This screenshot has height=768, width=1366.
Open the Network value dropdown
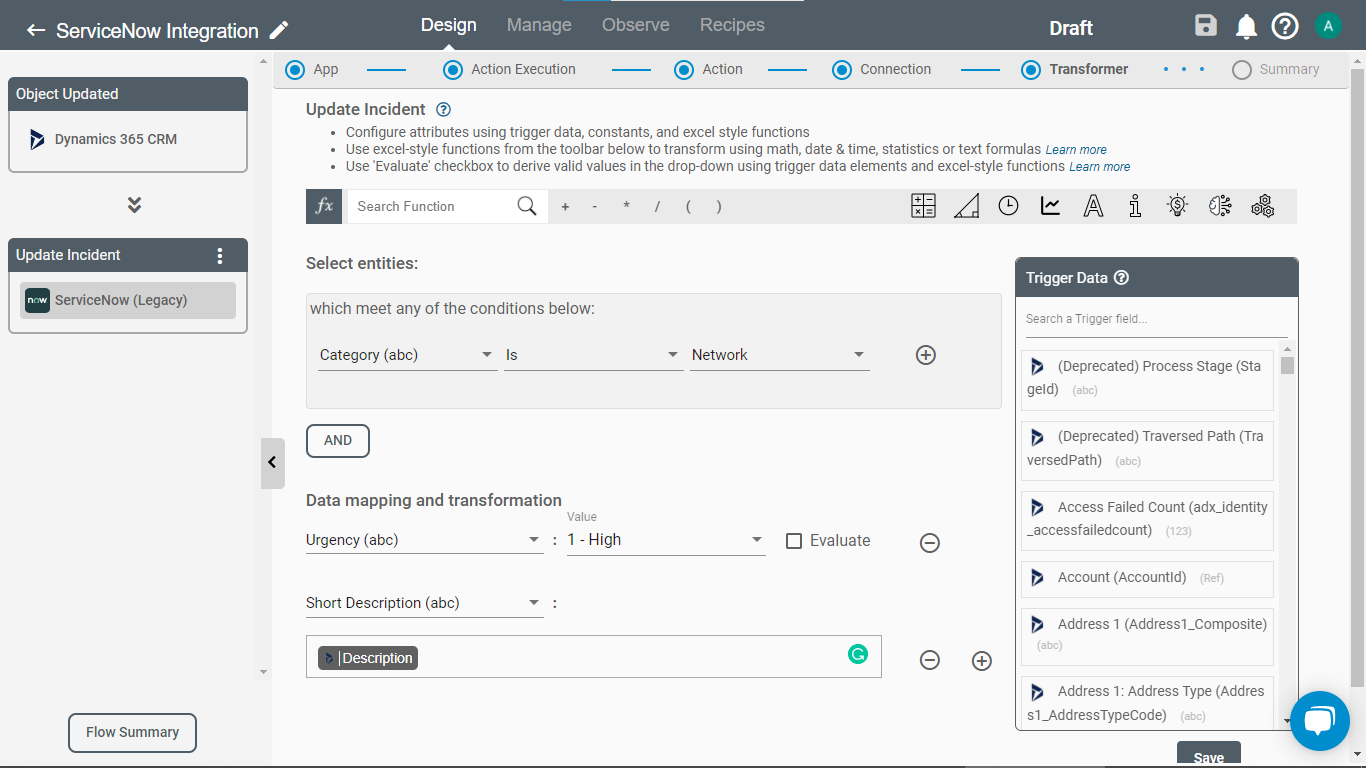(779, 355)
